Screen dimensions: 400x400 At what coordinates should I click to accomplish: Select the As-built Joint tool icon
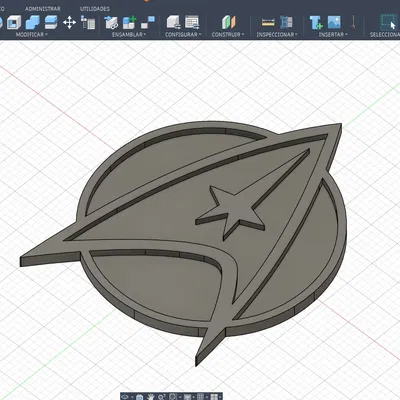(148, 23)
